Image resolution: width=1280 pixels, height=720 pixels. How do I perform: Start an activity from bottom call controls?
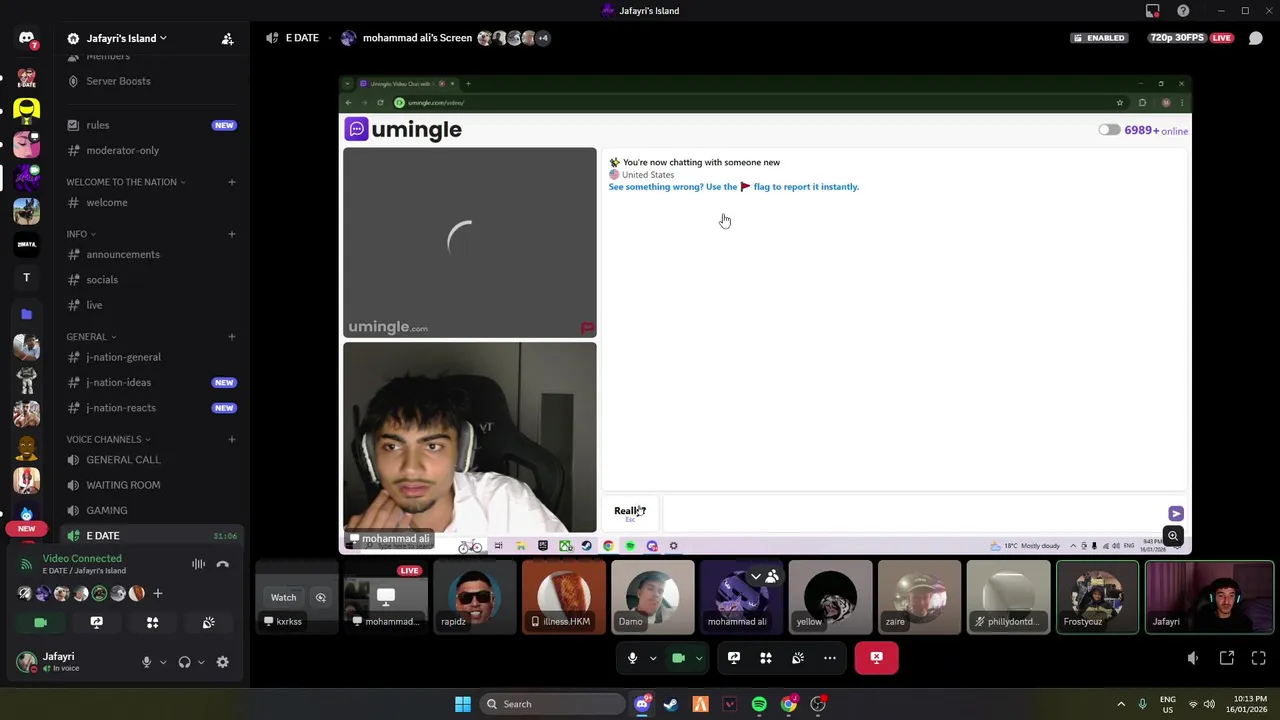[x=766, y=658]
